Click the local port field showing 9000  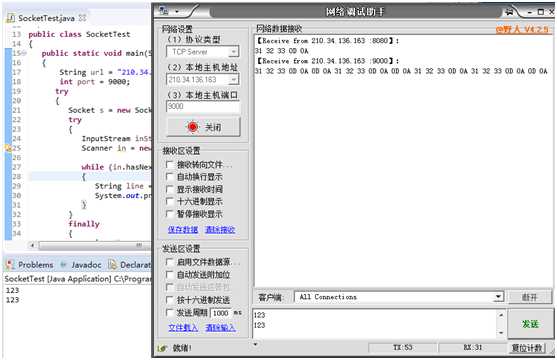(x=203, y=106)
